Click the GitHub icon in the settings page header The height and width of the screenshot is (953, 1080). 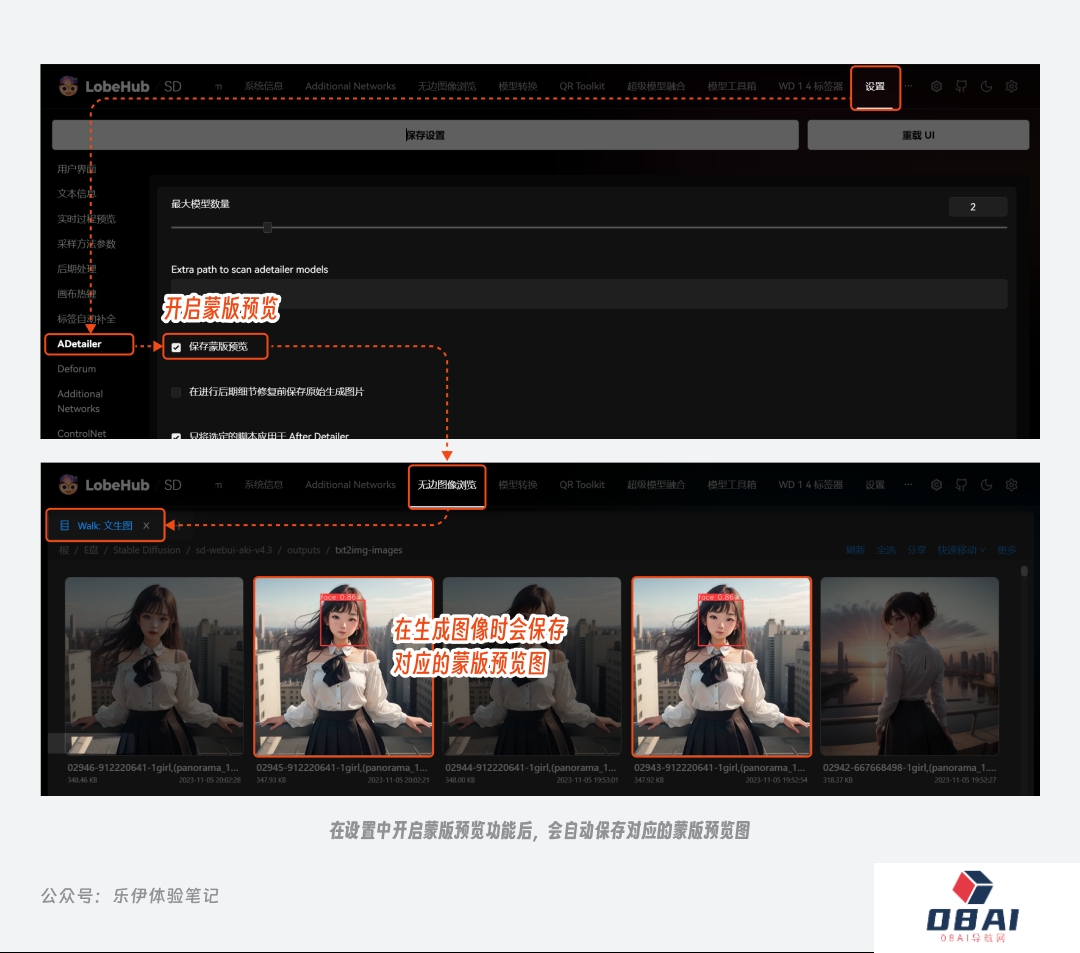pos(961,87)
